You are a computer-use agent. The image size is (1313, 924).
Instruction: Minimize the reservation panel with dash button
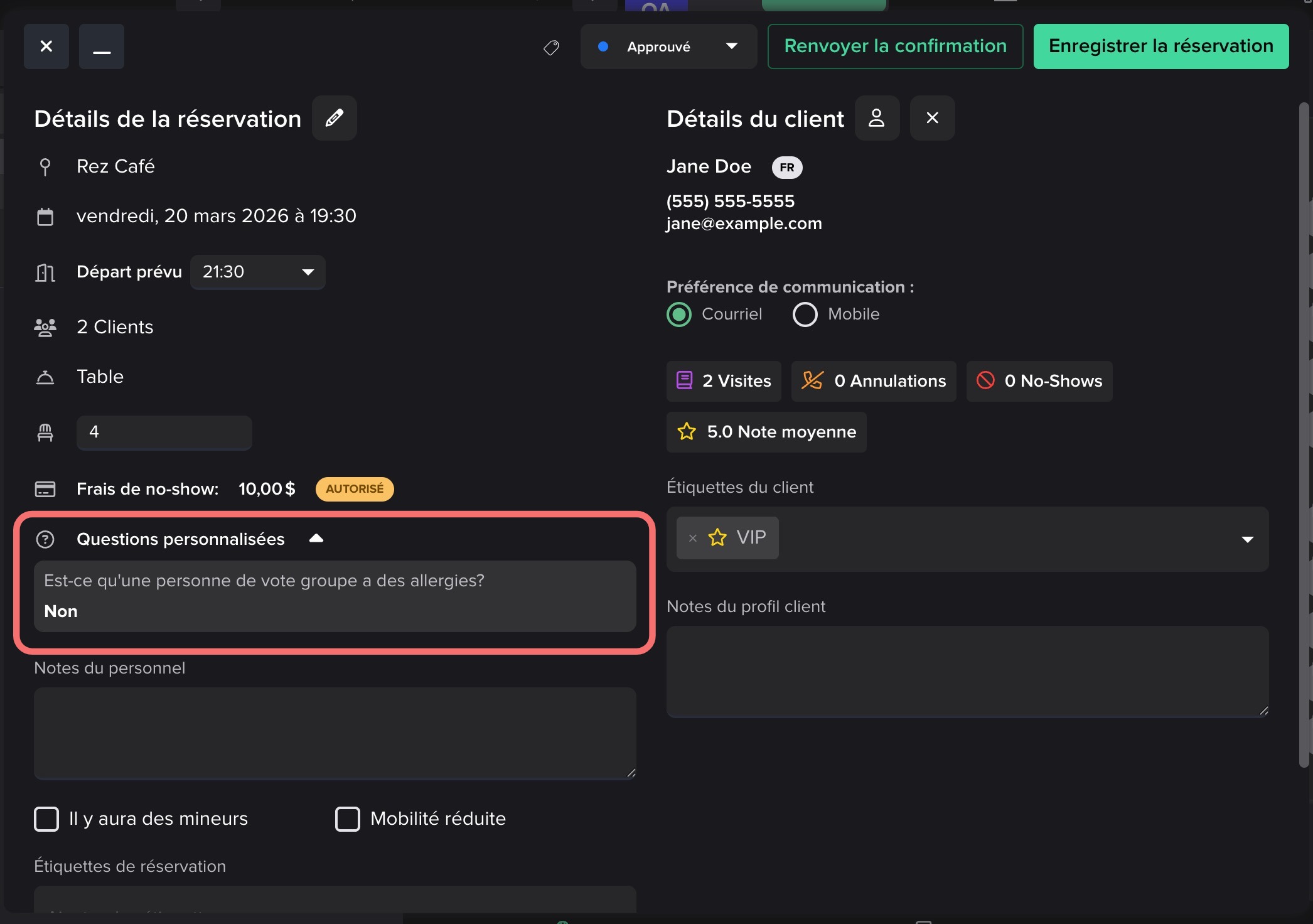click(x=101, y=47)
